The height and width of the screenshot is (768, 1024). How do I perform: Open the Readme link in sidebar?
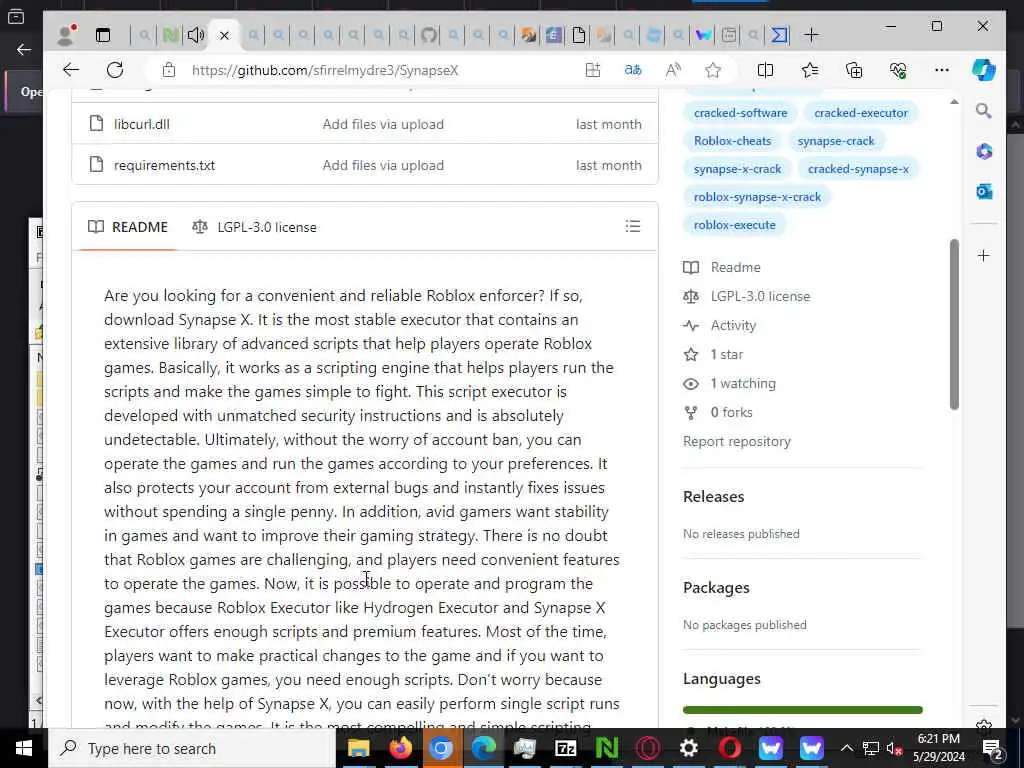point(722,267)
